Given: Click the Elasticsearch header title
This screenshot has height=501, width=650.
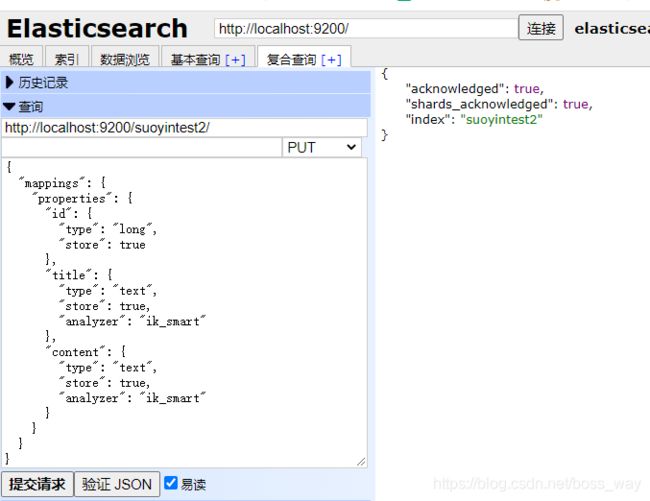Looking at the screenshot, I should click(x=97, y=28).
